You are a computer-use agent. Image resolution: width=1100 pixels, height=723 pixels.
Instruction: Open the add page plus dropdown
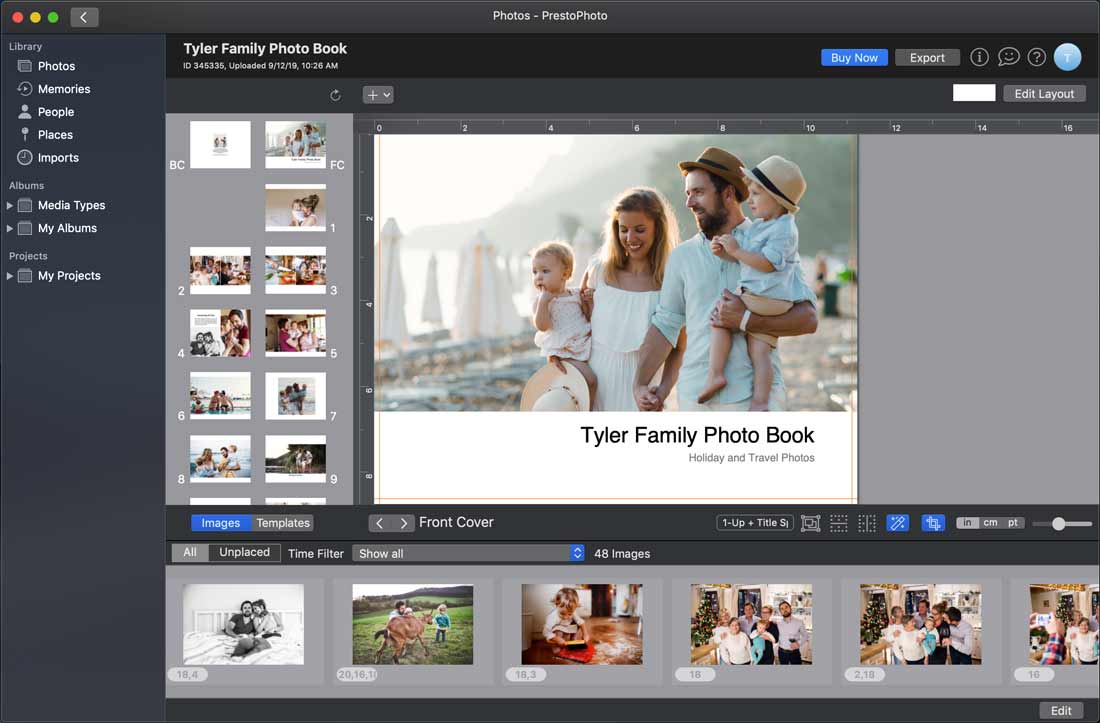pos(377,95)
